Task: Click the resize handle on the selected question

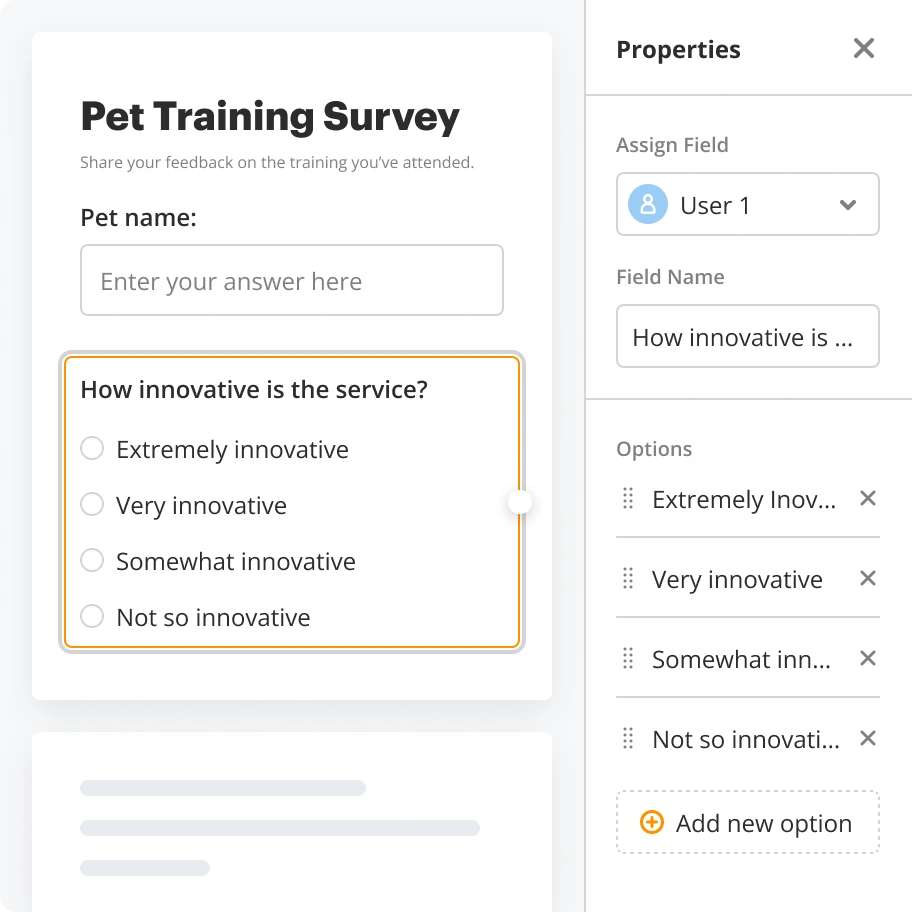Action: pyautogui.click(x=519, y=502)
